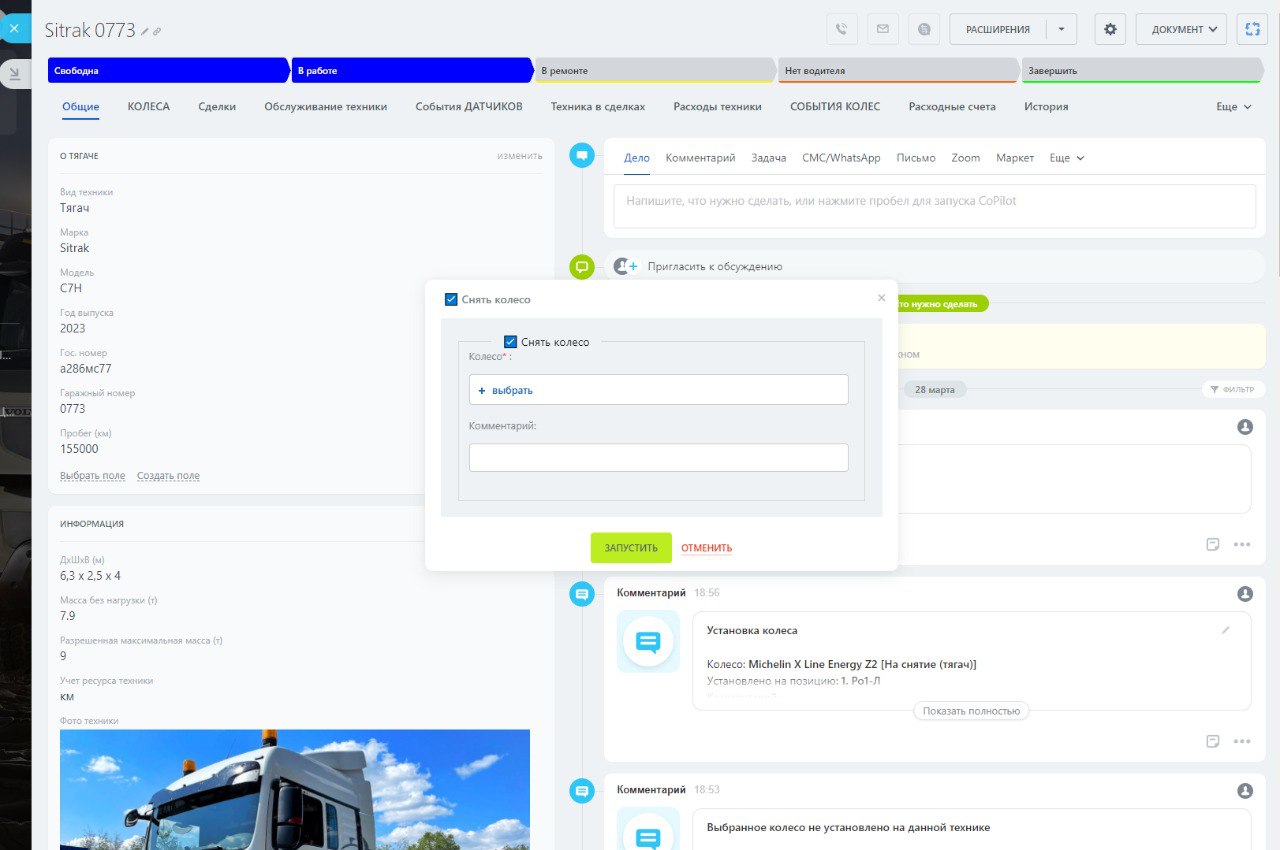Click изменить in the О ТЯГАЧЕ section

(x=520, y=156)
